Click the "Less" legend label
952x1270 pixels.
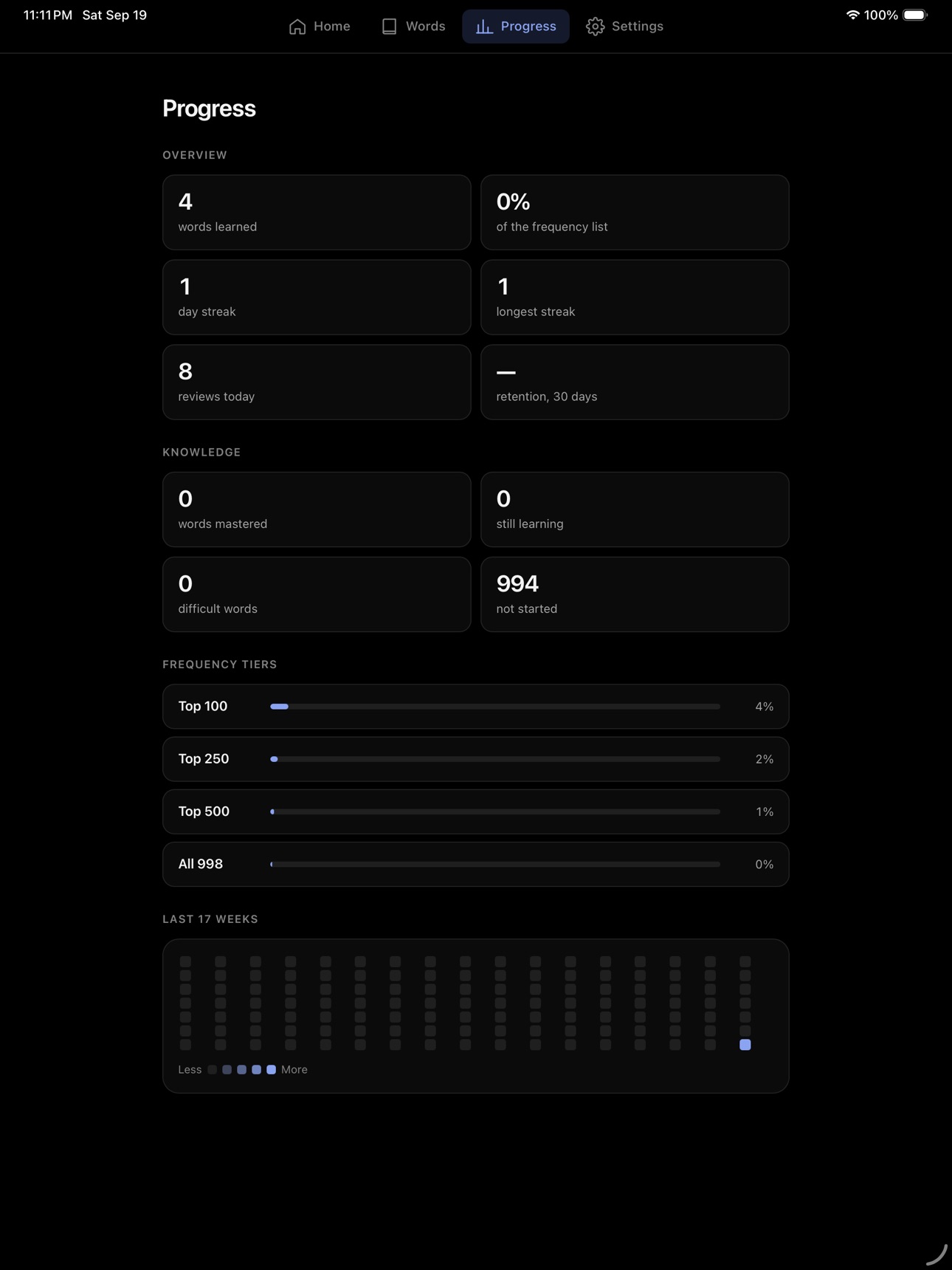click(x=190, y=1070)
